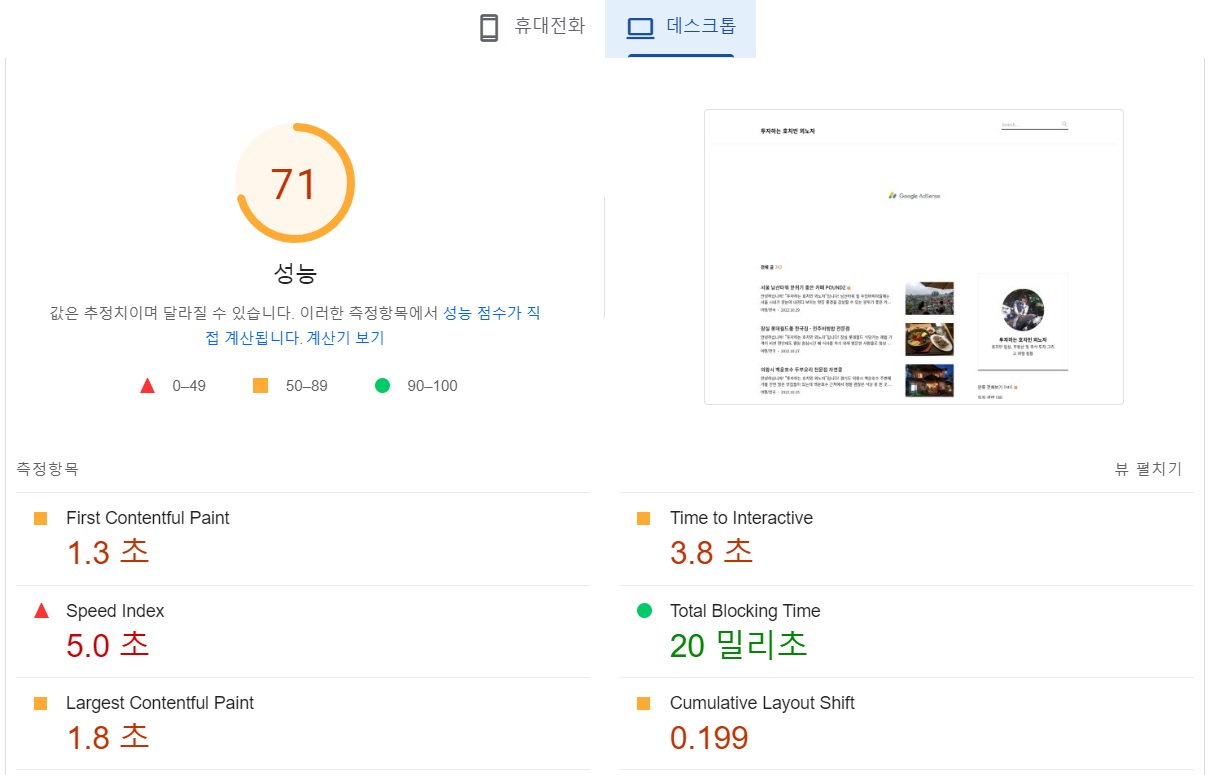Click the orange square beside Cumulative Layout Shift
The width and height of the screenshot is (1209, 775).
point(646,703)
